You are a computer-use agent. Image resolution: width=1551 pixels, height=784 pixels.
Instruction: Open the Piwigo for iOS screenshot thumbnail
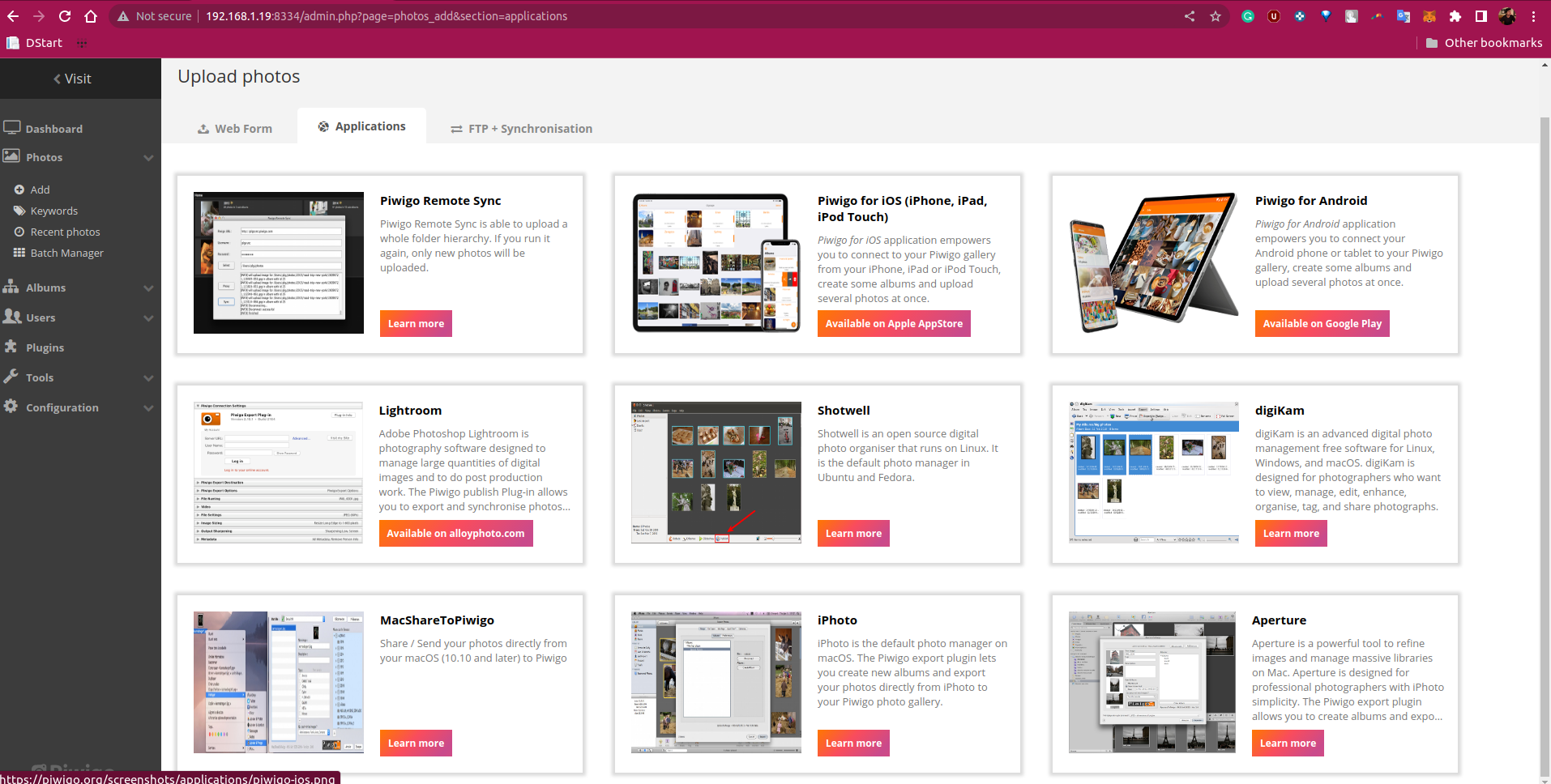pyautogui.click(x=716, y=262)
